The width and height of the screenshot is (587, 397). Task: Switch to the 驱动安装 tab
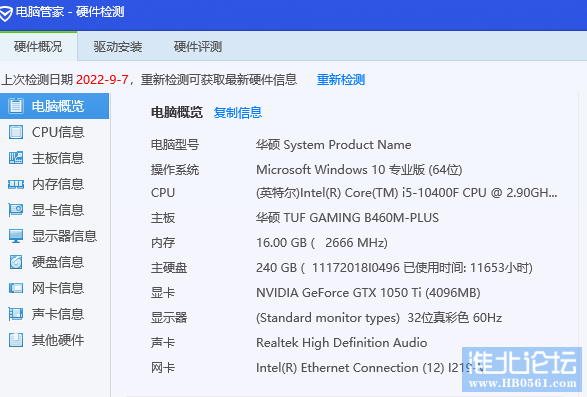[118, 47]
